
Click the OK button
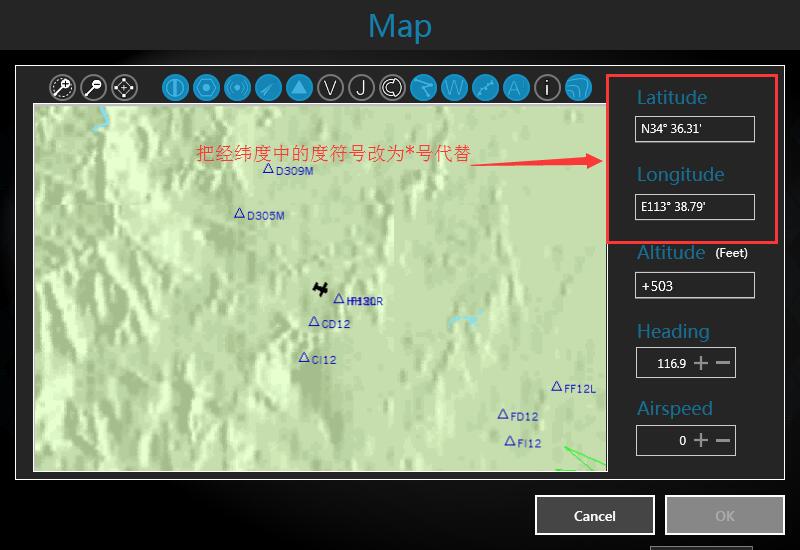click(724, 515)
